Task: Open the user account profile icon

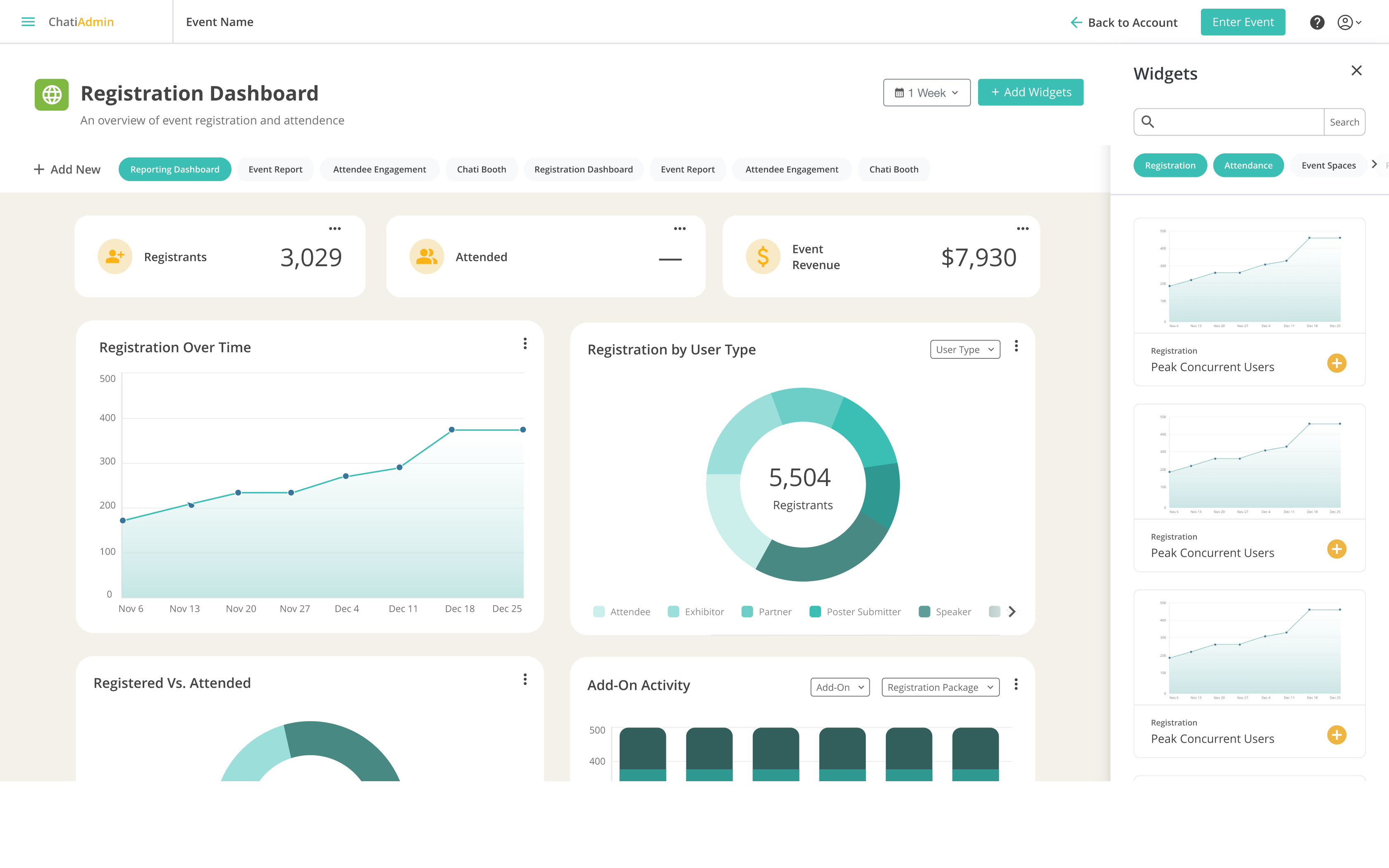Action: coord(1345,22)
